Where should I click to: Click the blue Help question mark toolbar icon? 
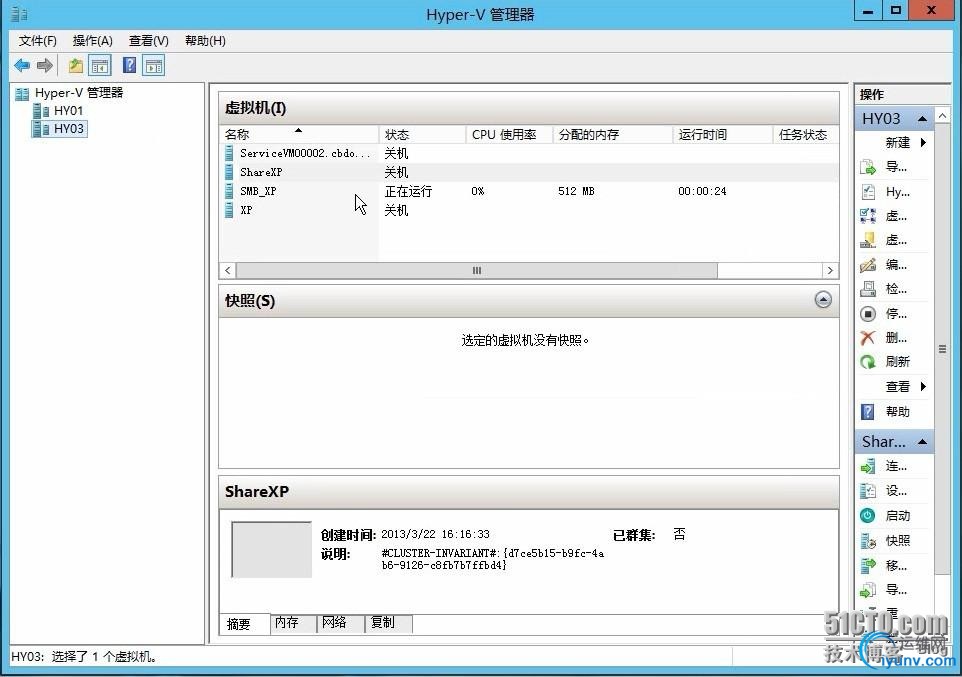click(129, 65)
